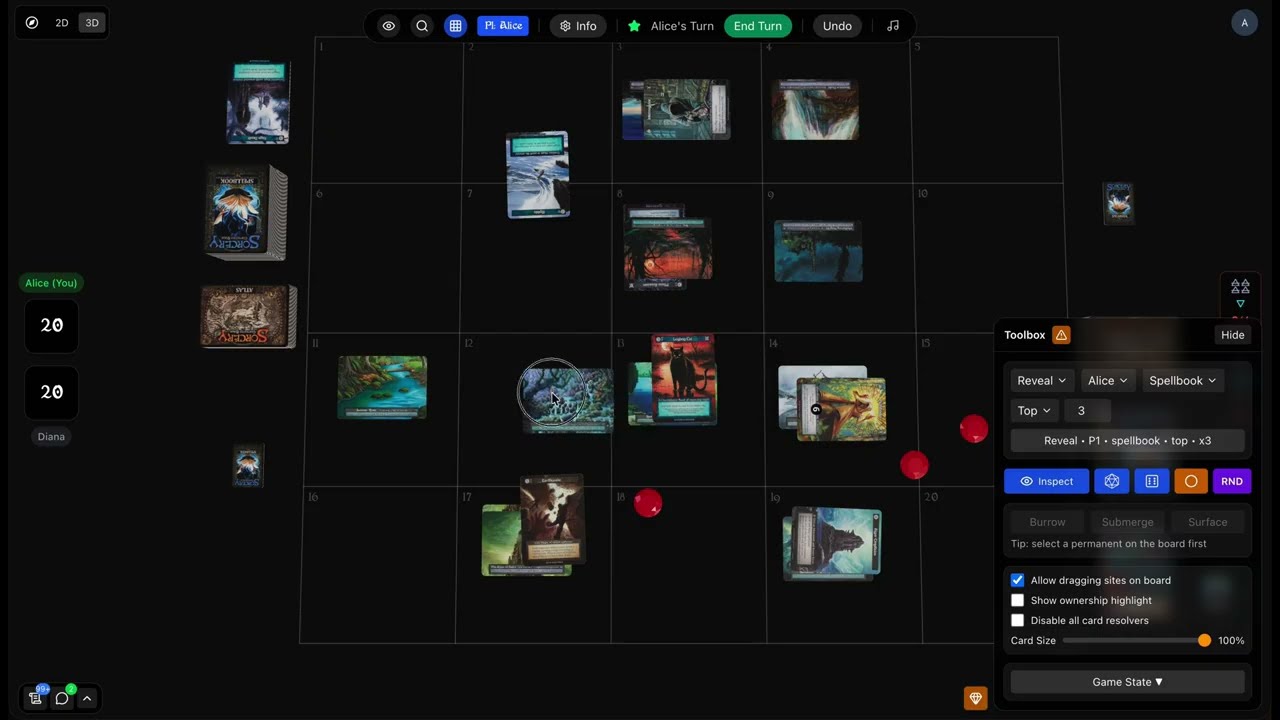Click the Atlas deck pile

(x=248, y=317)
